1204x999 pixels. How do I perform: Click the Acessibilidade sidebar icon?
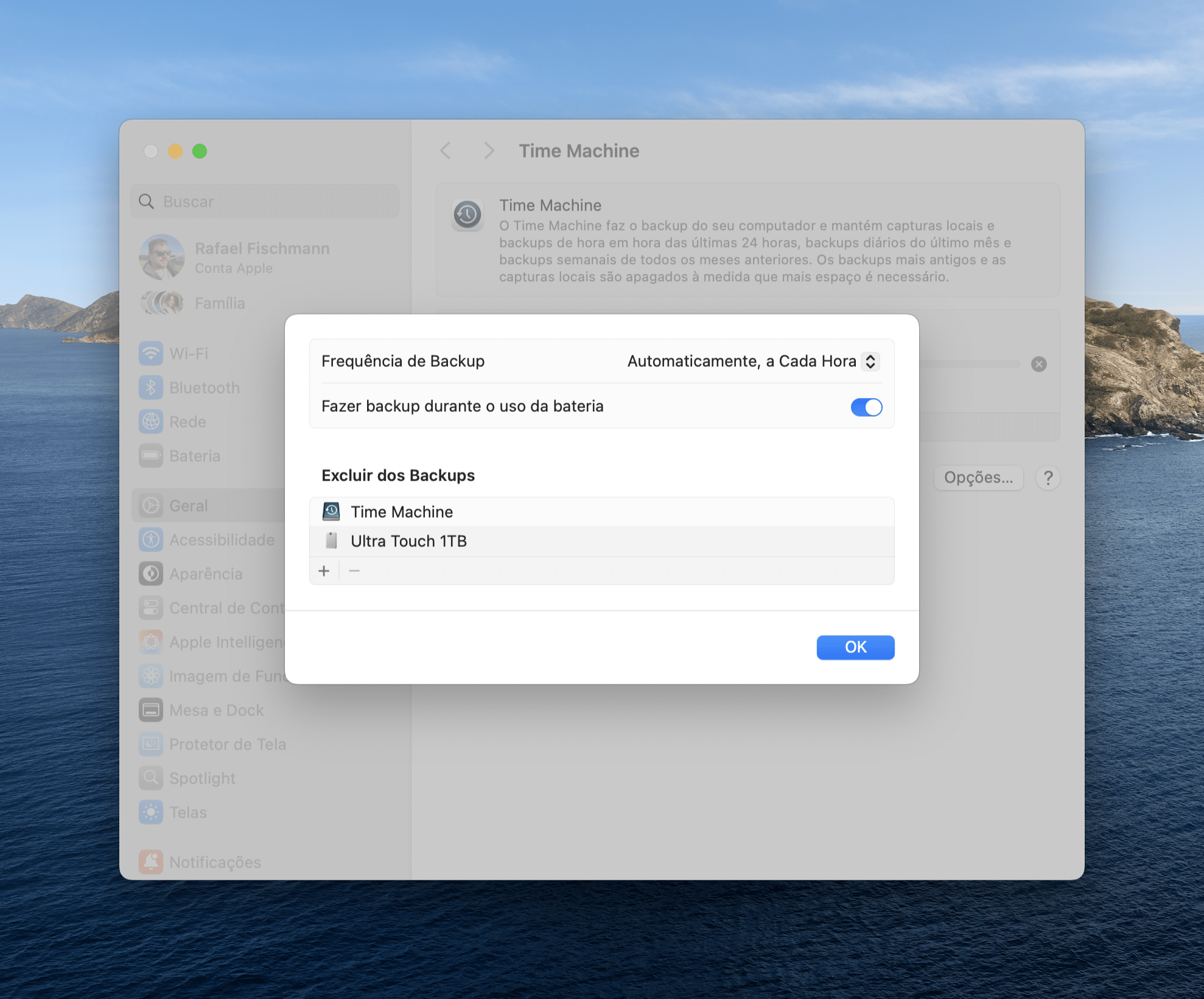pos(151,540)
